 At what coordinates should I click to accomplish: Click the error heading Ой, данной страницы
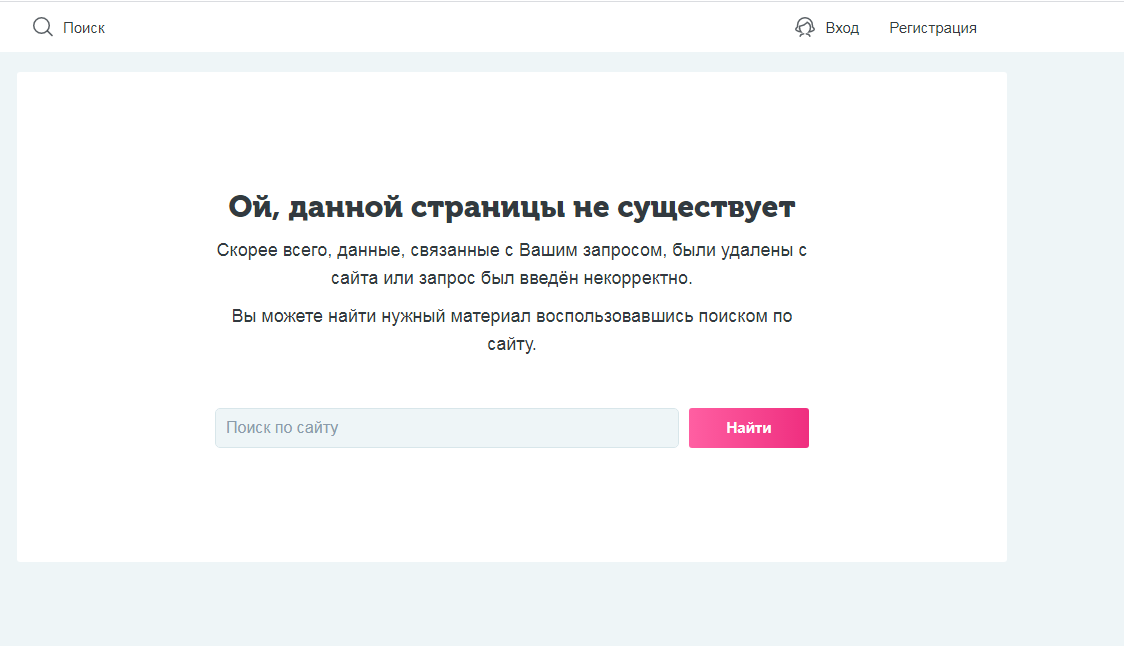[x=512, y=207]
